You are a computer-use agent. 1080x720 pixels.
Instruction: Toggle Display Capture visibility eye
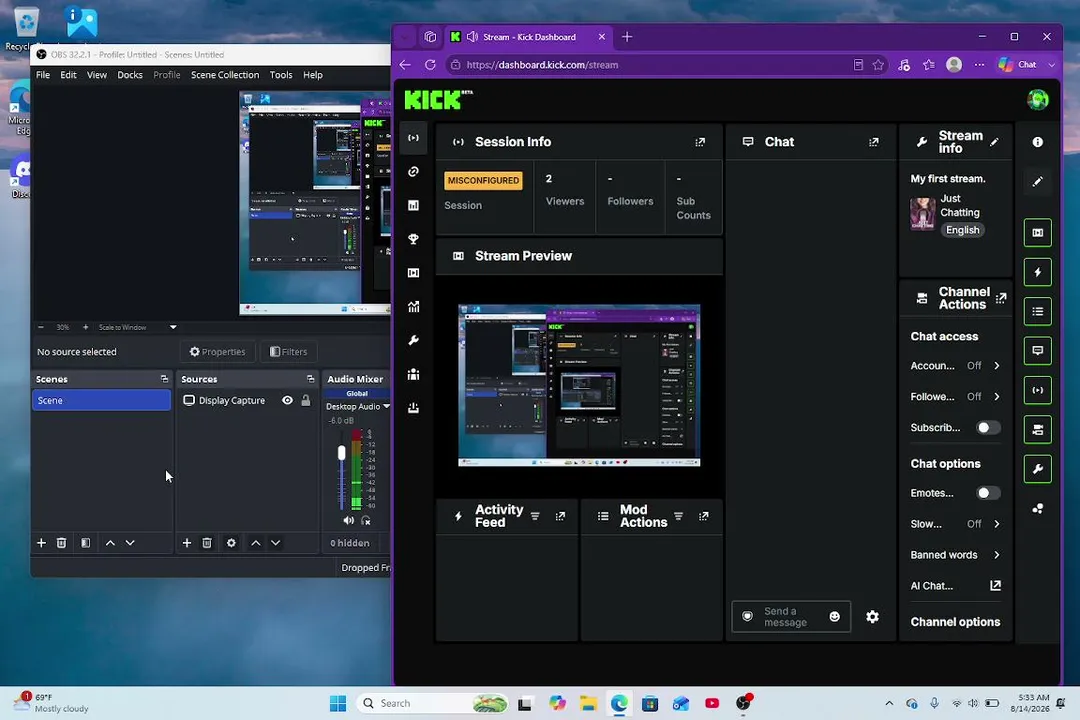pyautogui.click(x=287, y=400)
